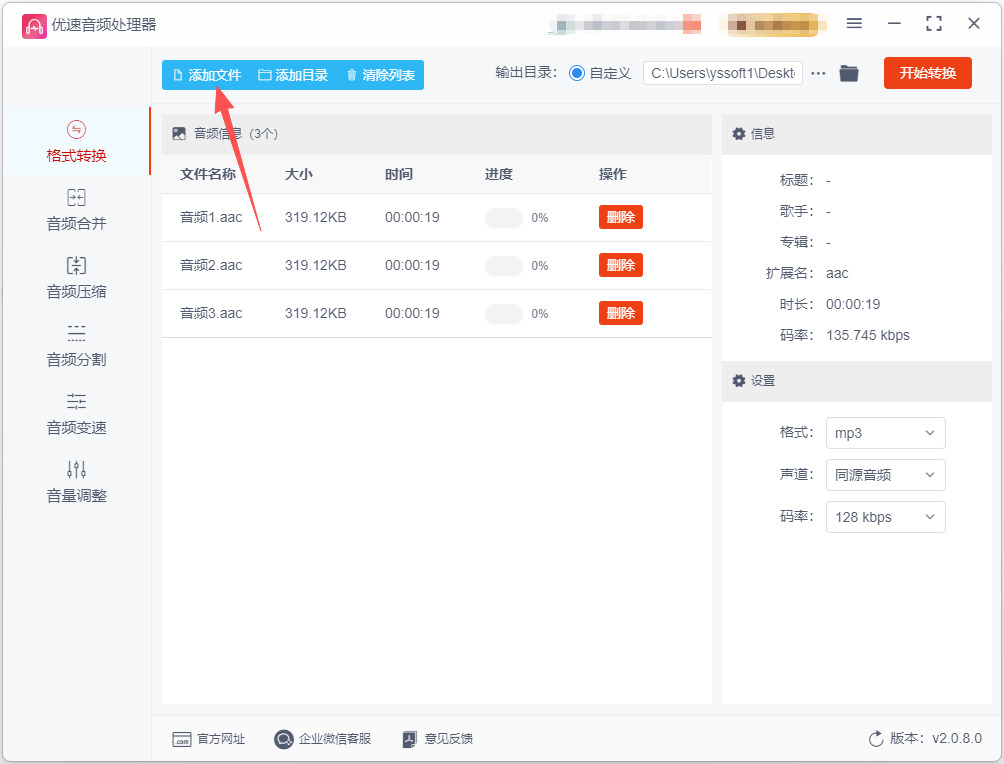Click the progress bar of 音频1.aac
The height and width of the screenshot is (764, 1004).
pos(504,218)
